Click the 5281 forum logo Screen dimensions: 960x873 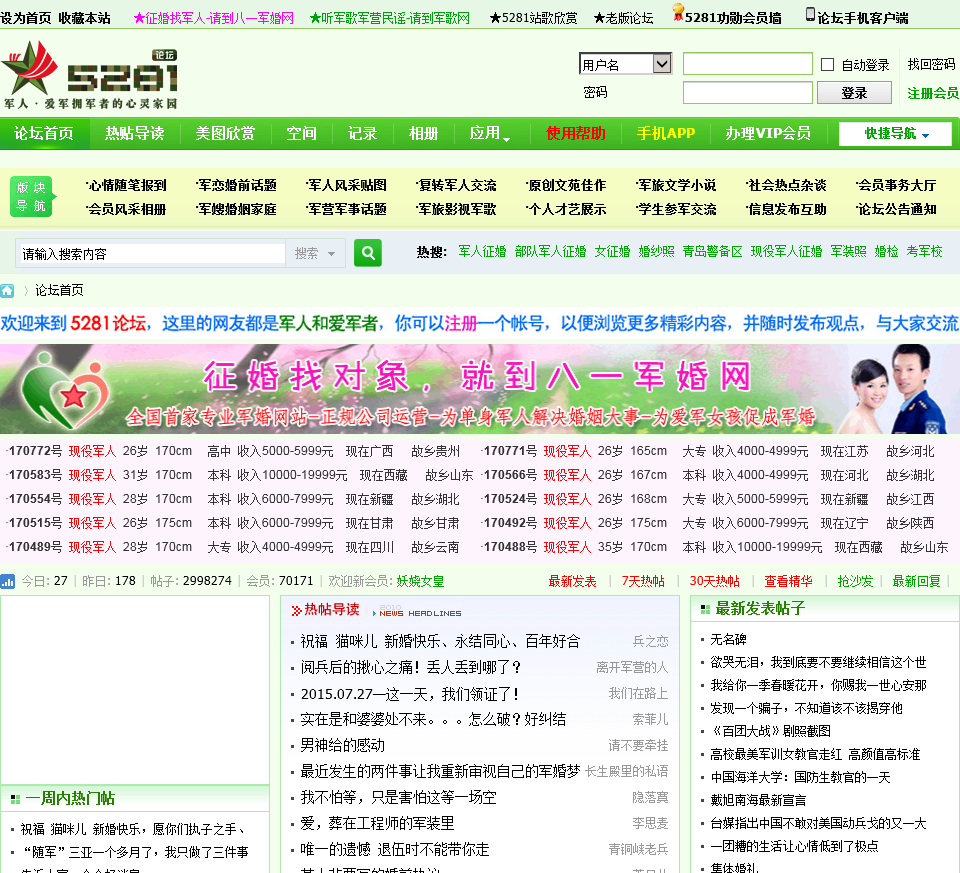90,75
